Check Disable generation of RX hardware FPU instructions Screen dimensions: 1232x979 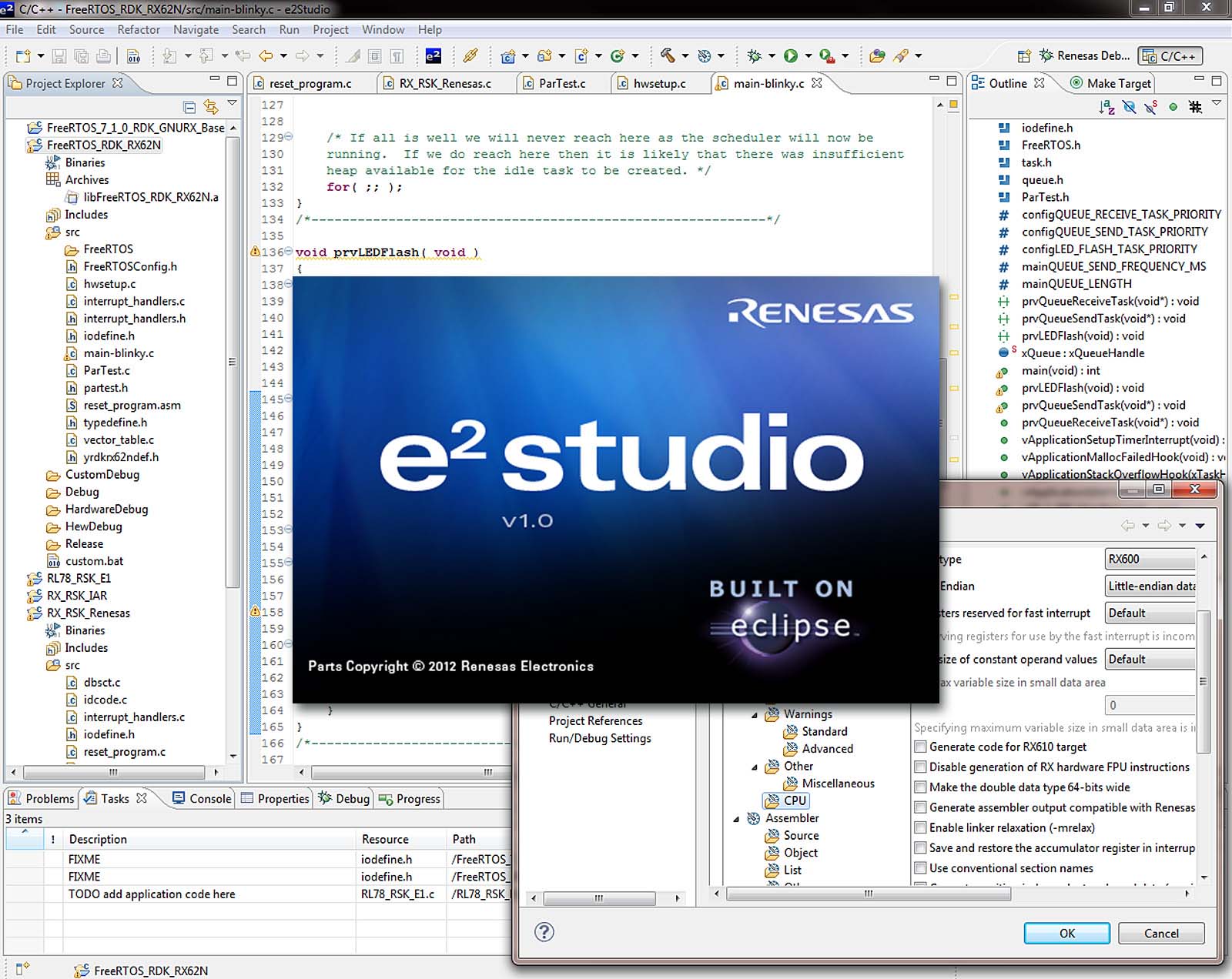click(x=920, y=767)
